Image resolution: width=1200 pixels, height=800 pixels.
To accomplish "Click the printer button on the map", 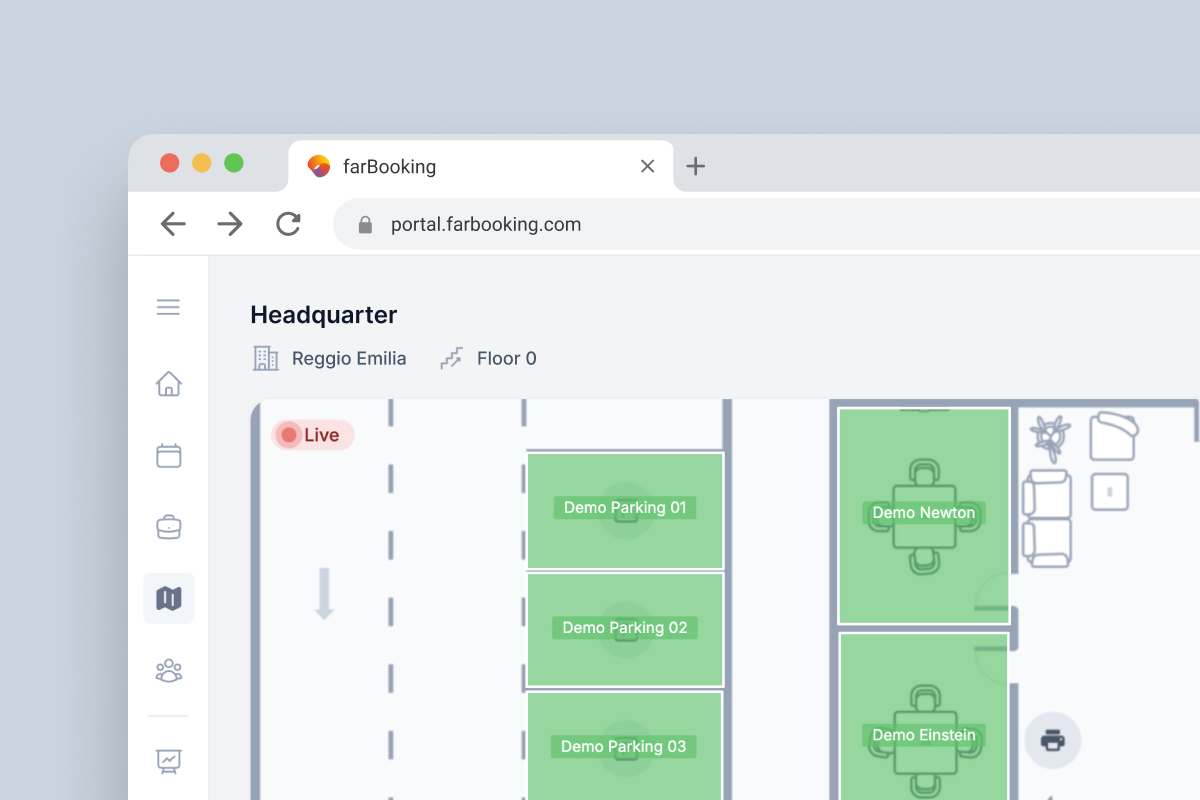I will 1052,741.
